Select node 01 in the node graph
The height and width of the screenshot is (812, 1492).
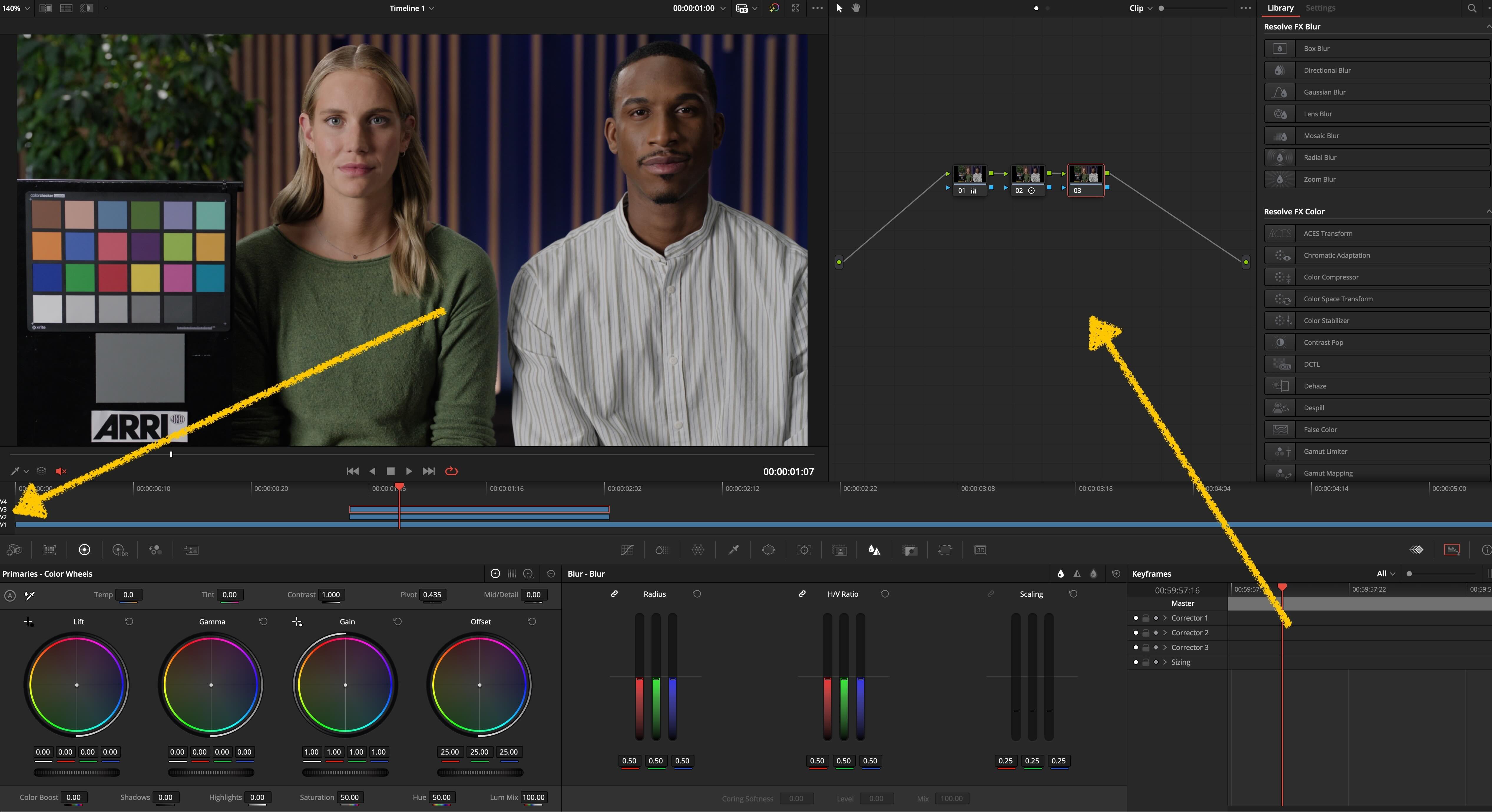coord(970,180)
